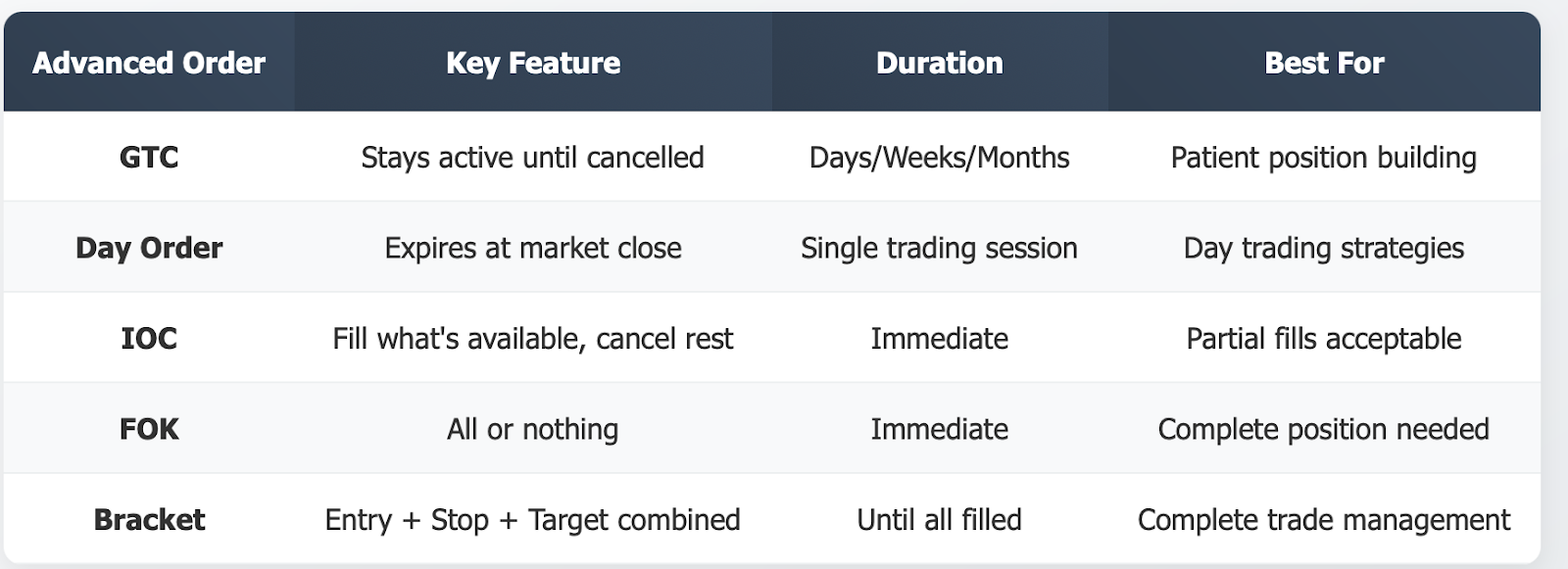Viewport: 1568px width, 569px height.
Task: Select the IOC row label
Action: [x=149, y=339]
